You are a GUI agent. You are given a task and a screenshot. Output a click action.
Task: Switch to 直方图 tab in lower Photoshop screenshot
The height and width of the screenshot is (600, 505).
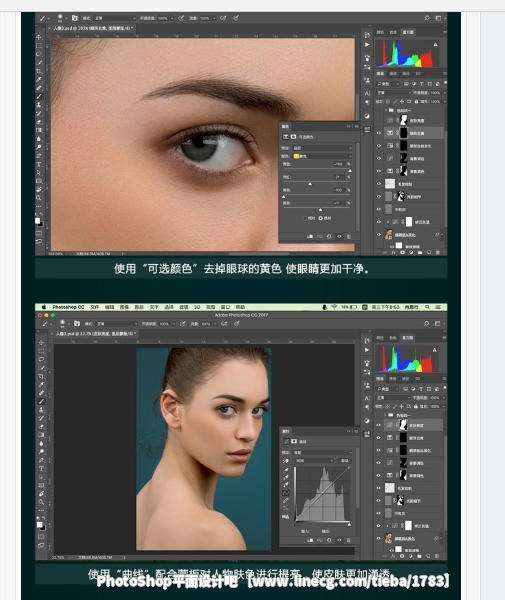408,338
